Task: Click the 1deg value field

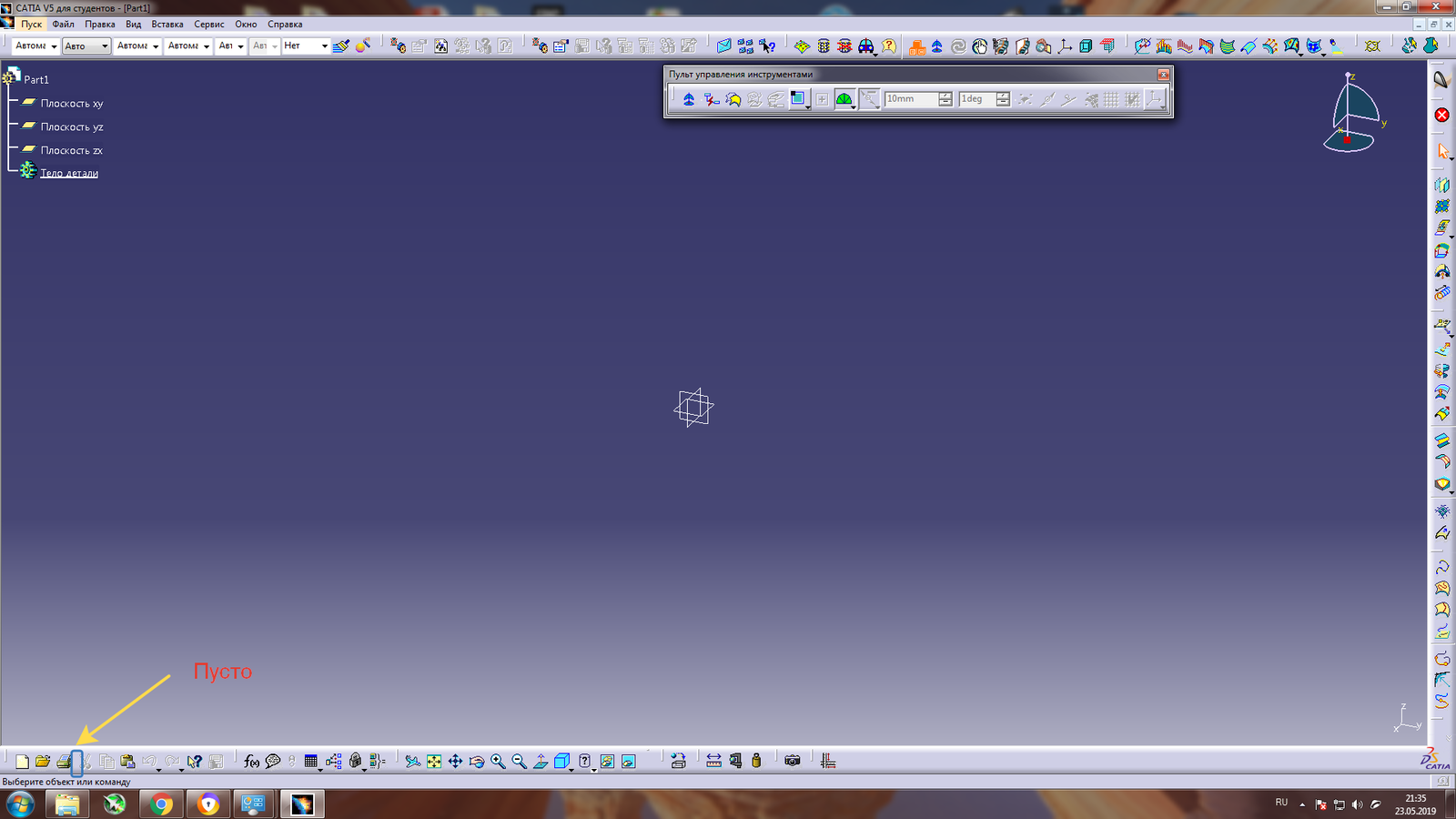Action: point(977,99)
